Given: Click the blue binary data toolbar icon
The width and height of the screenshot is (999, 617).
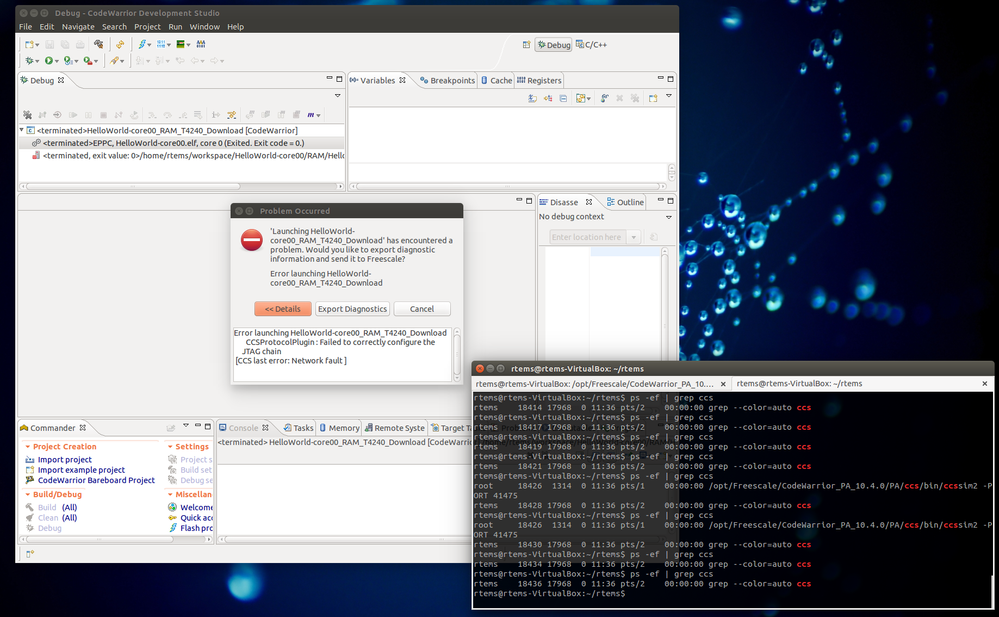Looking at the screenshot, I should 161,45.
